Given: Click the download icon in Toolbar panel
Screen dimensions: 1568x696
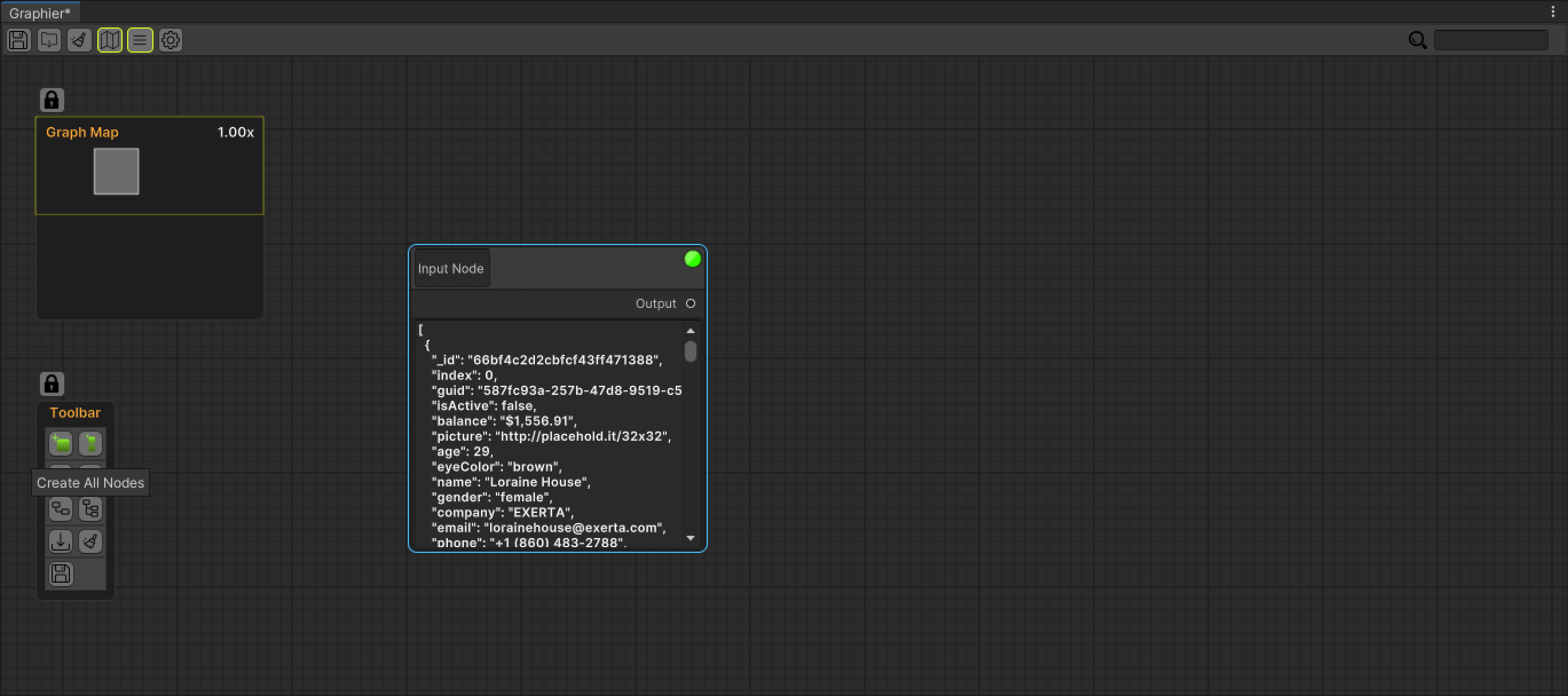Looking at the screenshot, I should (60, 541).
